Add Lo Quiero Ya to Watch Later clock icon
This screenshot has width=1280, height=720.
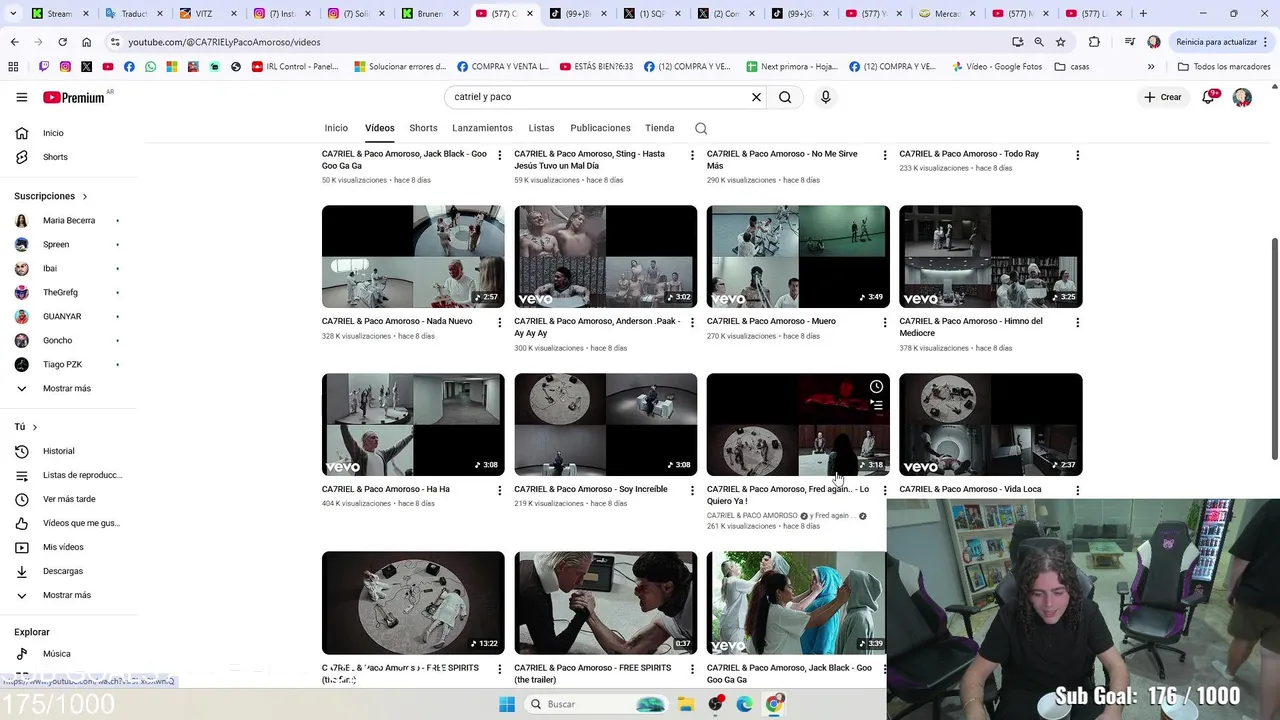point(876,387)
